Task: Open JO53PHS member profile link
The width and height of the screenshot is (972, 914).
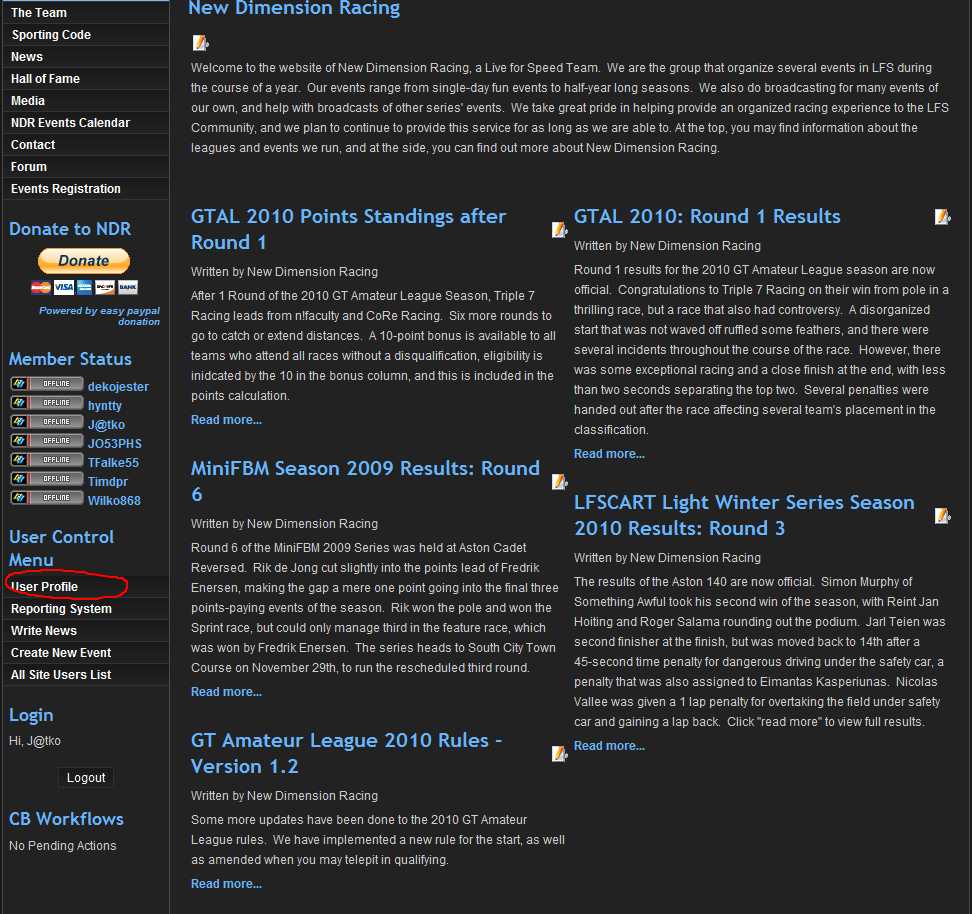Action: [115, 444]
